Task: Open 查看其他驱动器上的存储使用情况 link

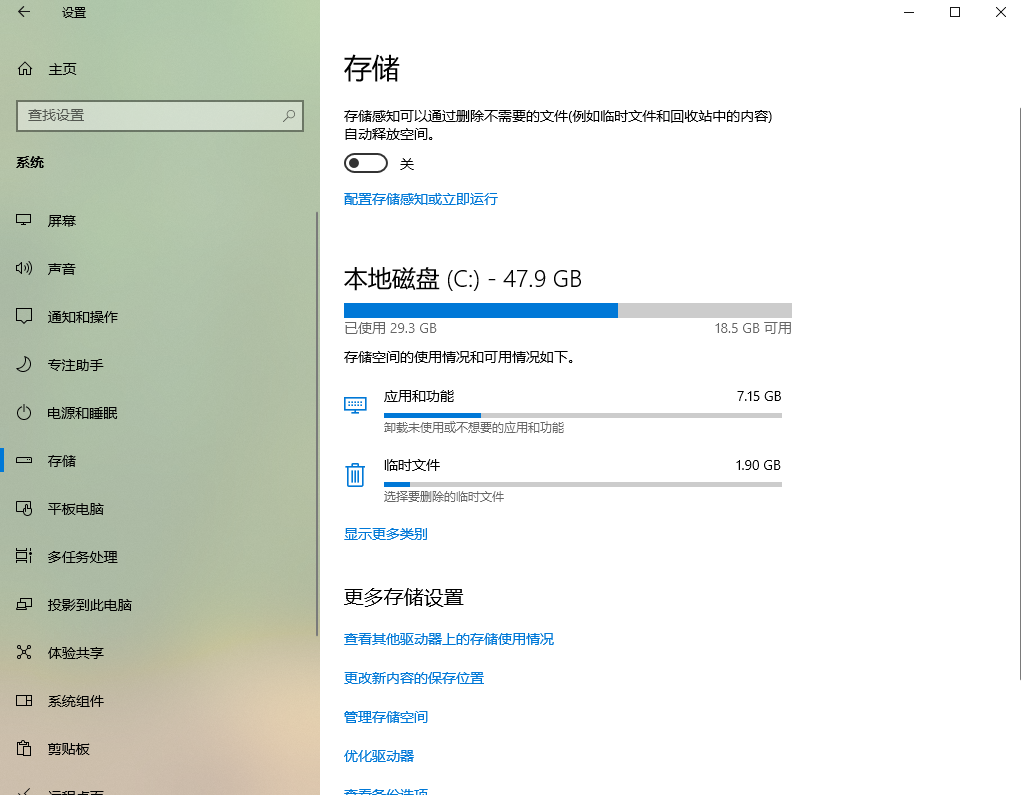Action: point(449,639)
